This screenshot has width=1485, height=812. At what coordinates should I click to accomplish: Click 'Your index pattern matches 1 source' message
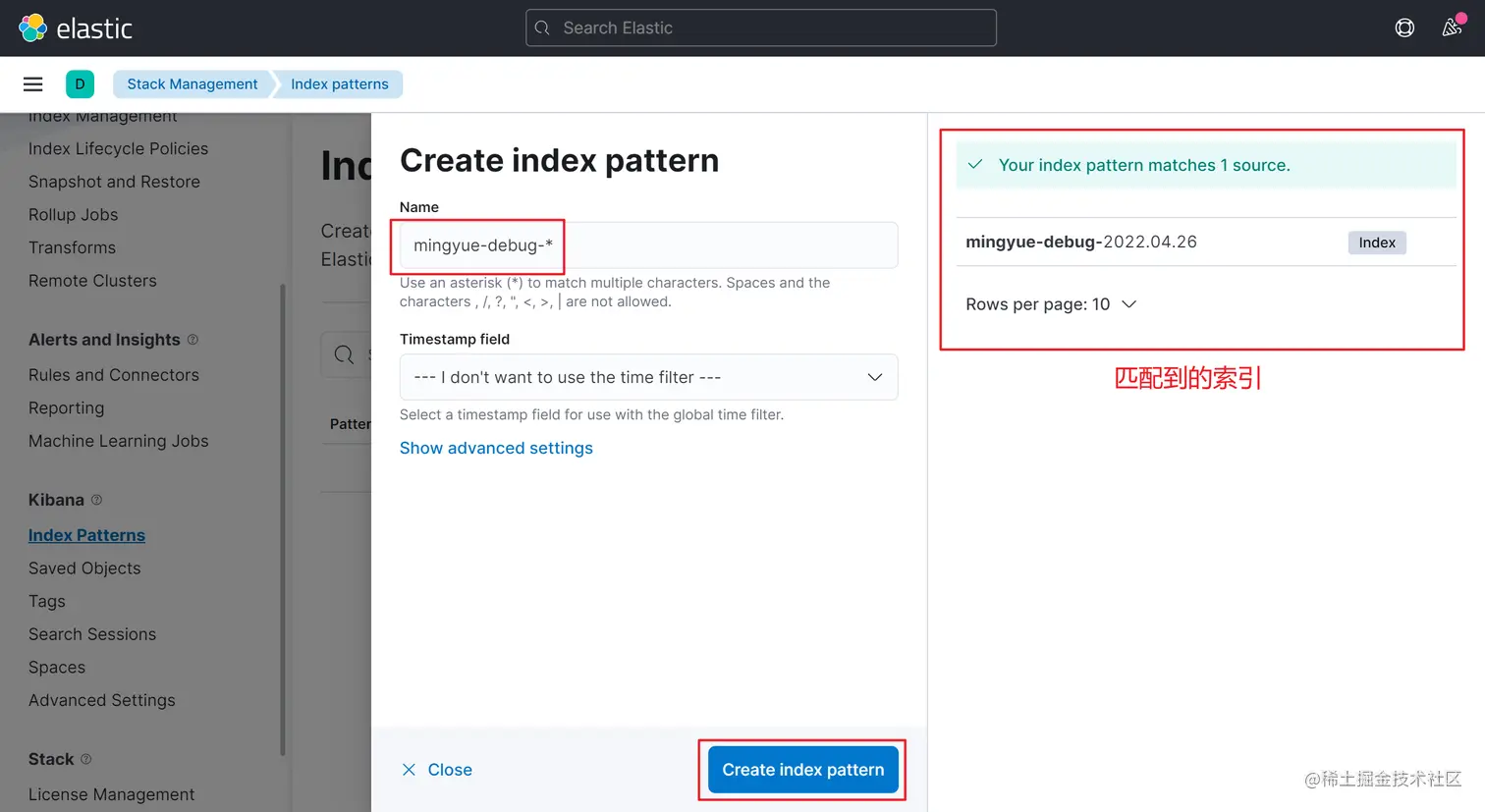(x=1144, y=165)
